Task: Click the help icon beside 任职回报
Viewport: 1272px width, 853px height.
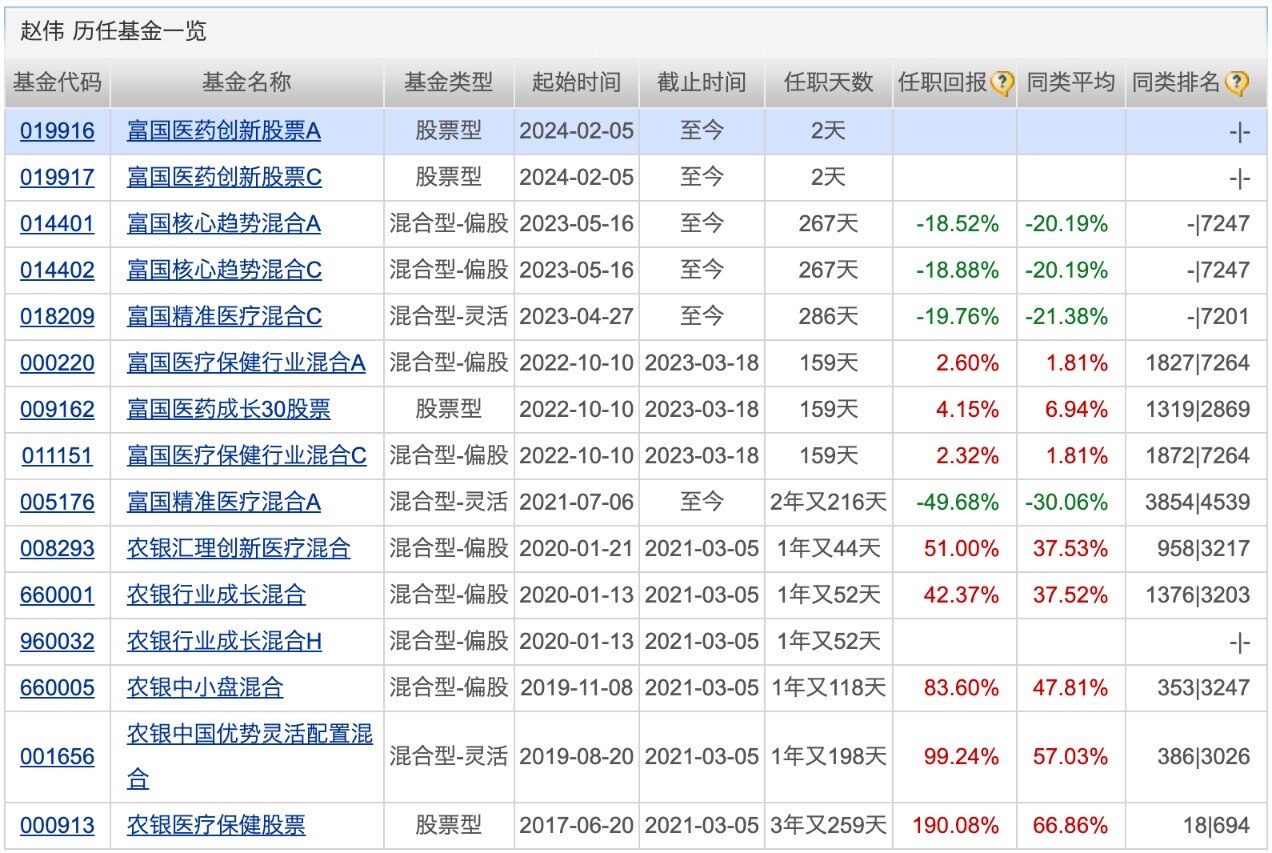Action: (x=1003, y=83)
